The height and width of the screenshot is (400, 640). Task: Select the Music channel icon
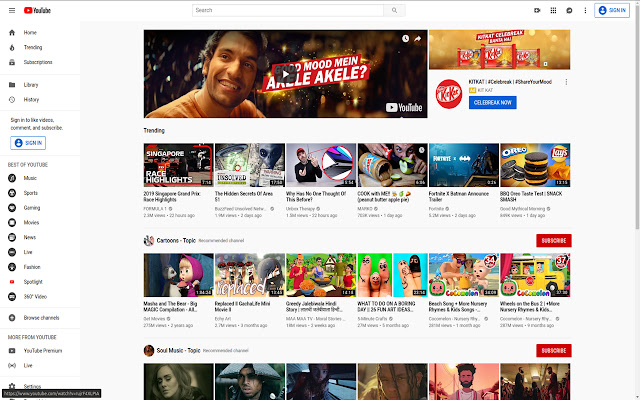[x=12, y=178]
